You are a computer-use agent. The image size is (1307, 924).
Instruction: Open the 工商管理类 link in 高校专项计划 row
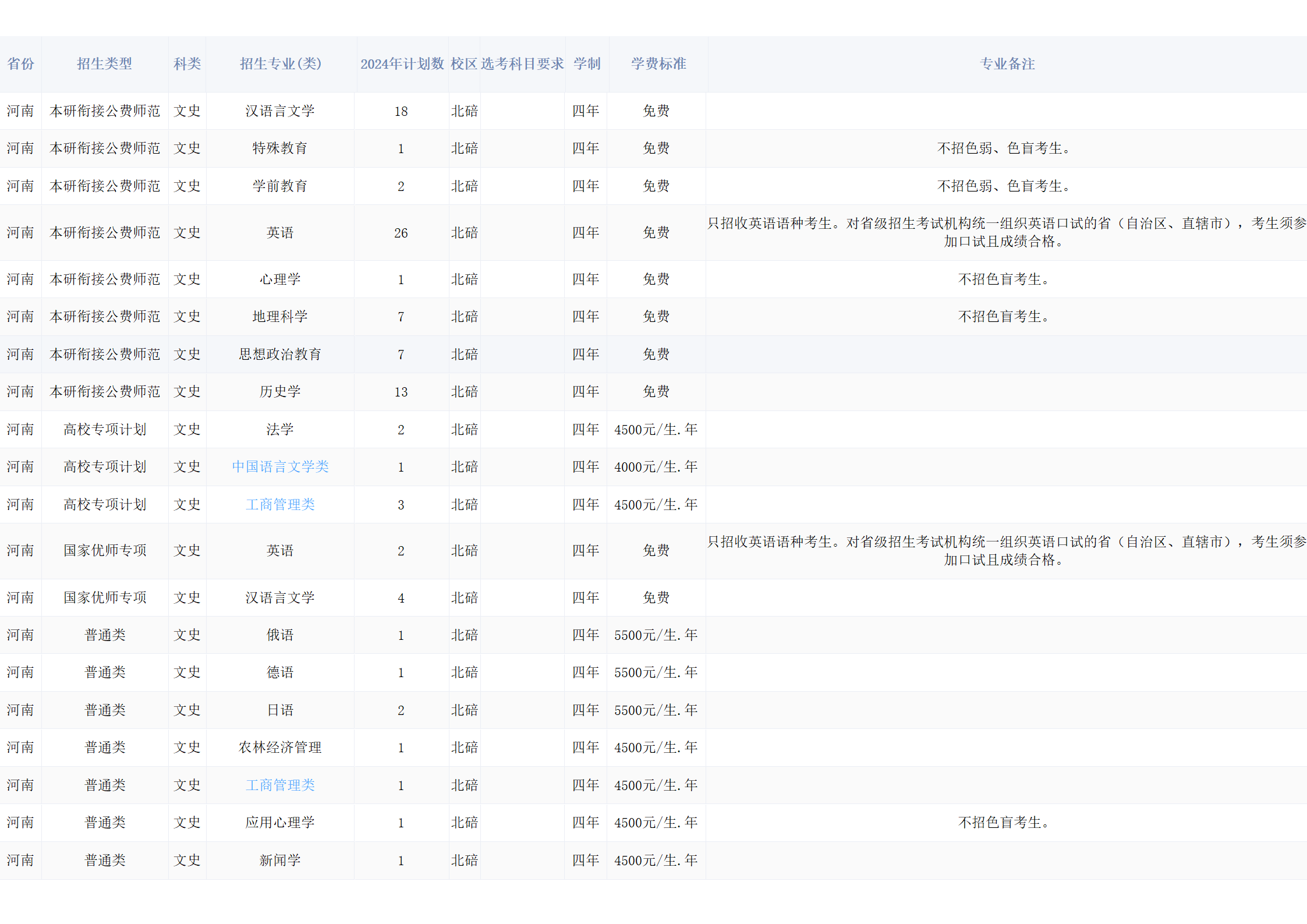coord(280,504)
